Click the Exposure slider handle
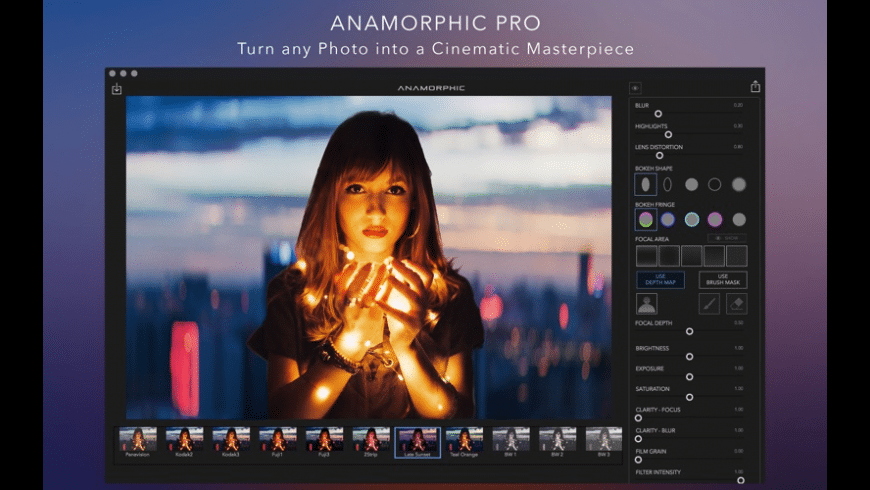870x490 pixels. [690, 377]
